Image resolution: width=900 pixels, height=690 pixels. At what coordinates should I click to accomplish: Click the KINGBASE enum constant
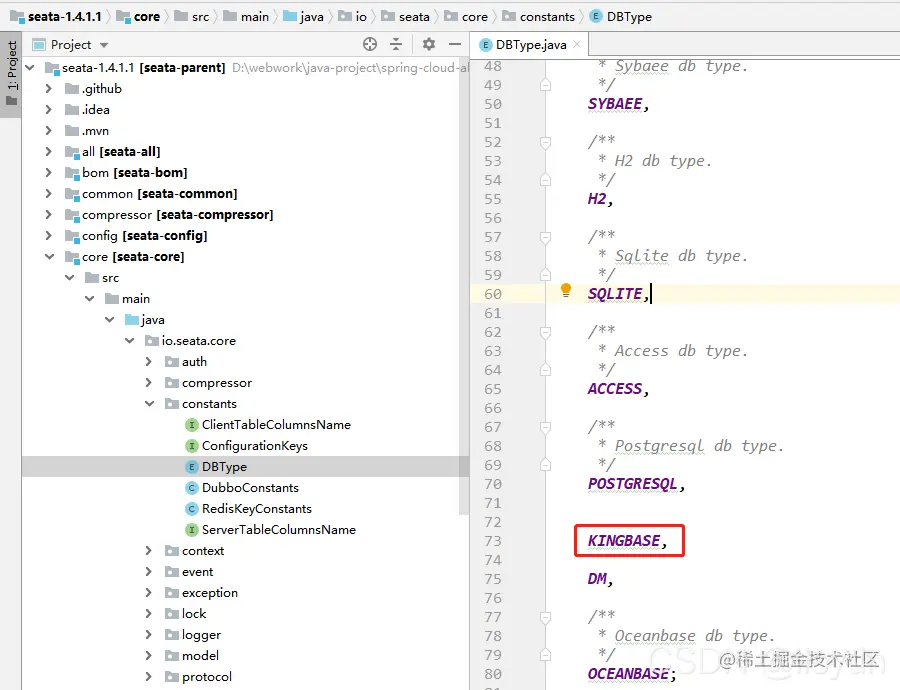click(624, 541)
